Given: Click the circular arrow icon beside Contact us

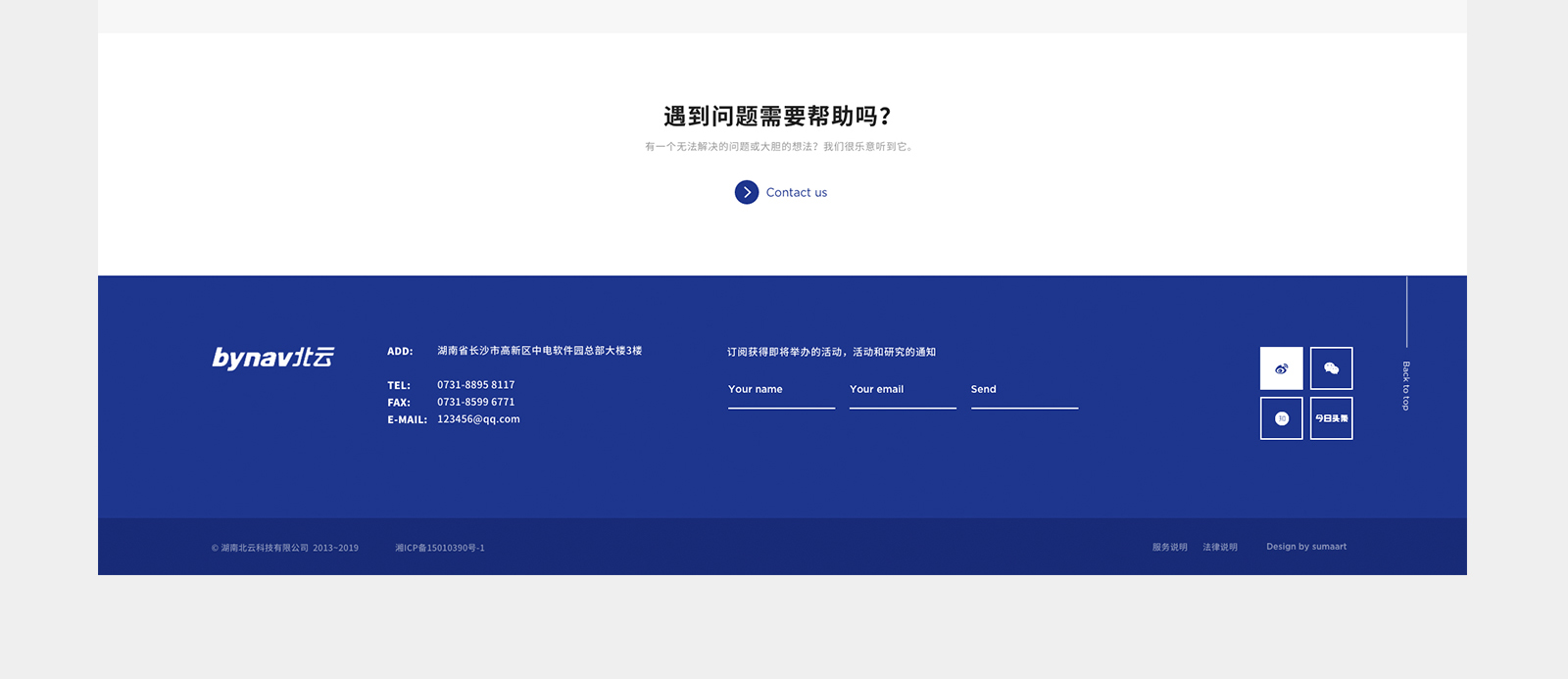Looking at the screenshot, I should (x=747, y=192).
